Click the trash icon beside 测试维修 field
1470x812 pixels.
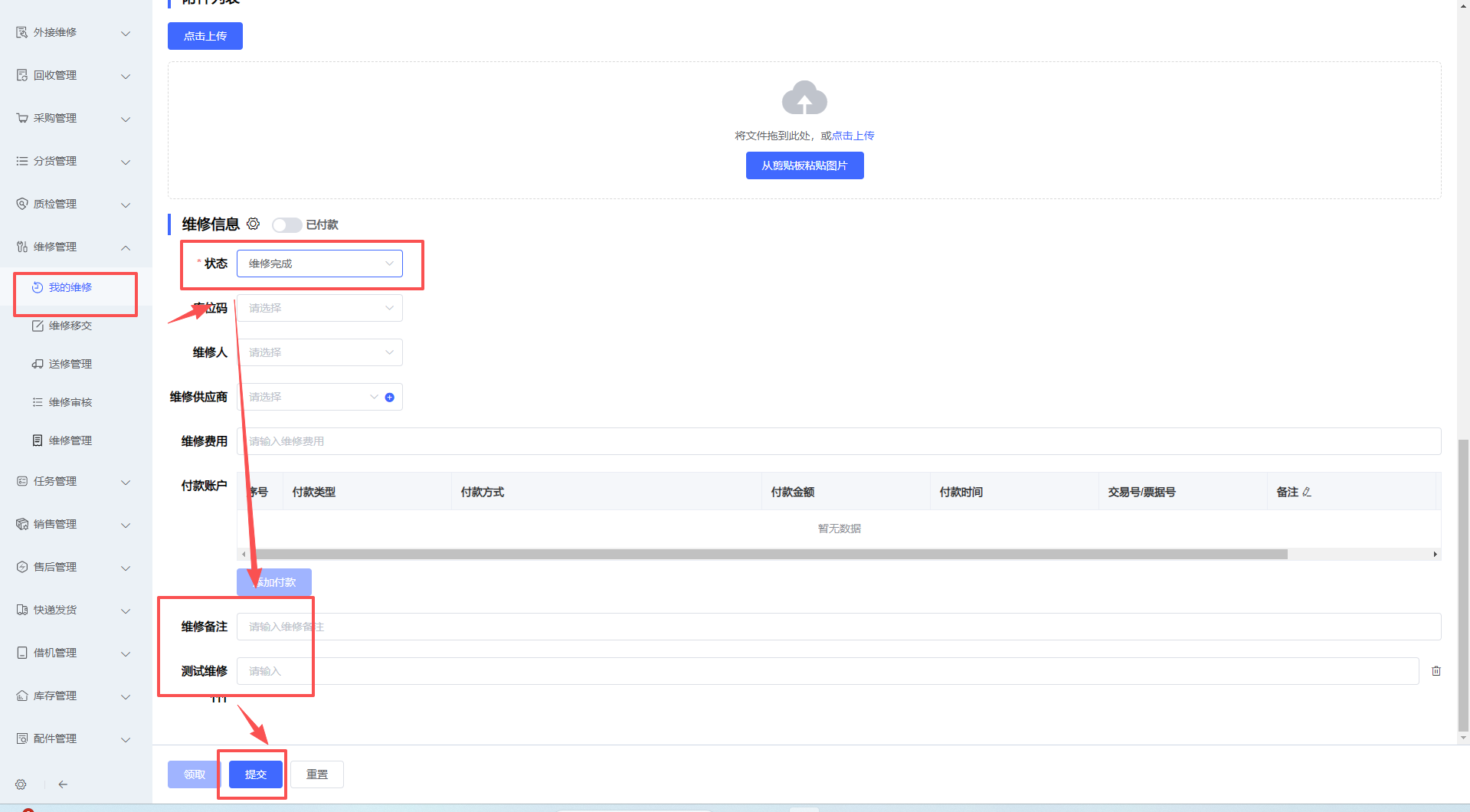pos(1436,671)
